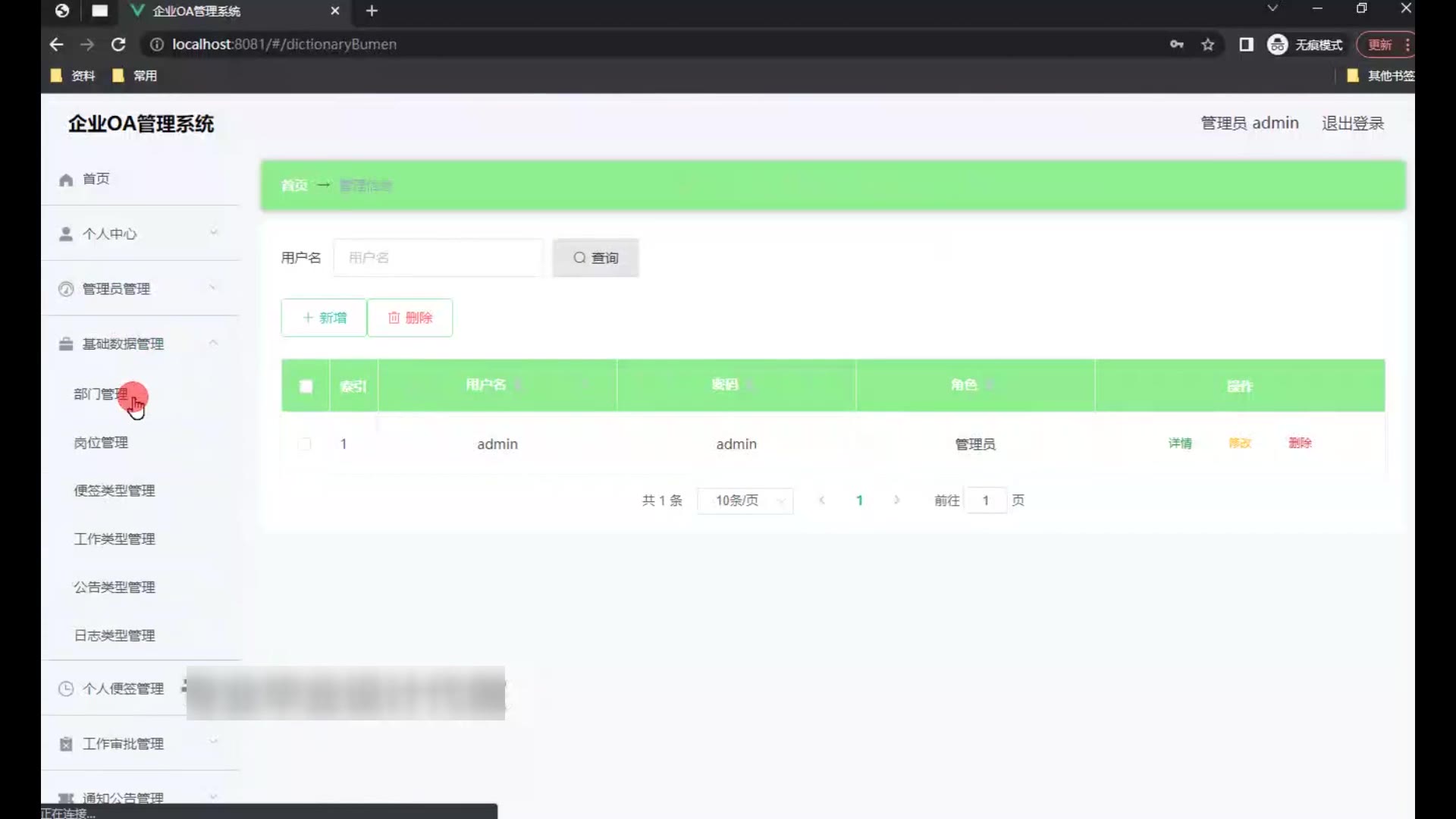Check the checkbox for admin row

[x=305, y=444]
